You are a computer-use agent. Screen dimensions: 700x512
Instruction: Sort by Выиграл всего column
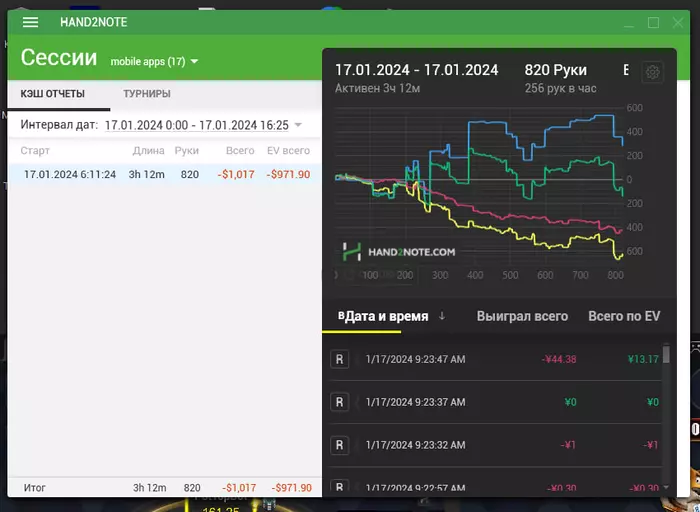522,316
